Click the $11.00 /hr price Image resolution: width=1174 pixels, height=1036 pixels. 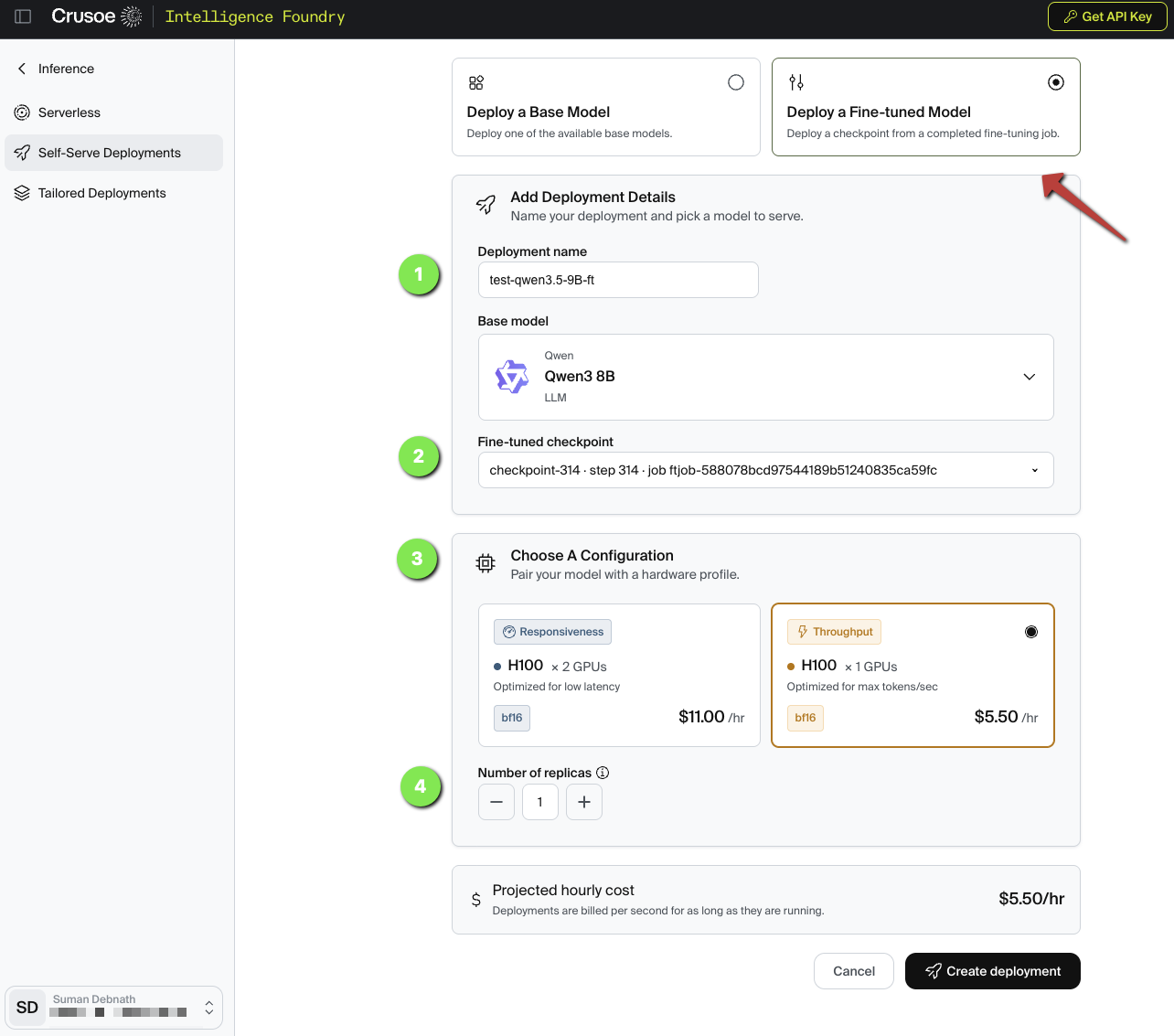[x=711, y=717]
